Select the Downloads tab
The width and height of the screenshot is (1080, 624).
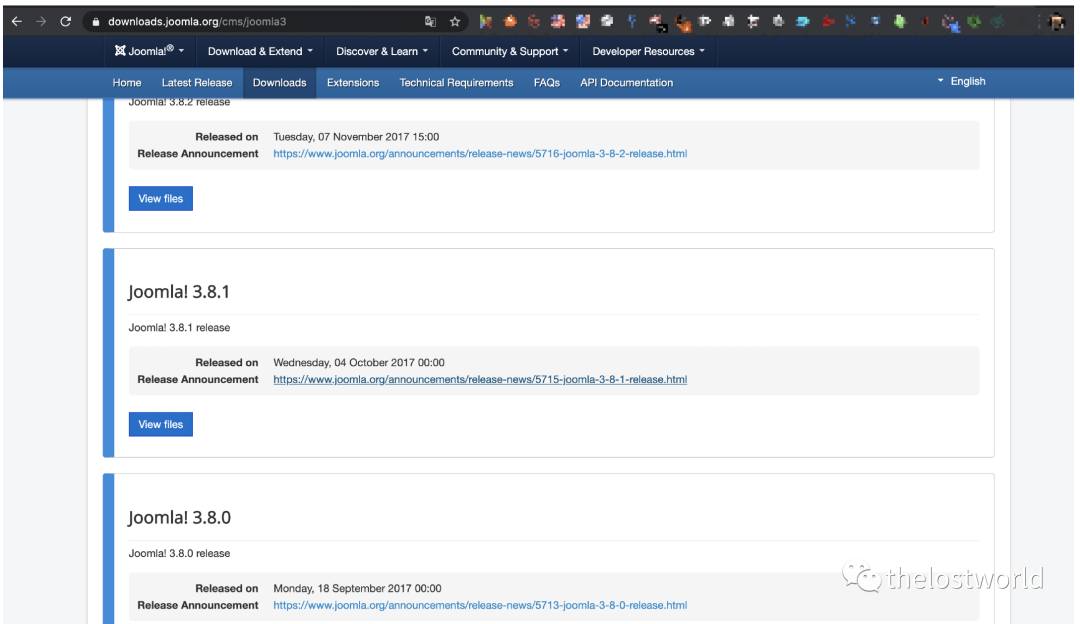[280, 83]
